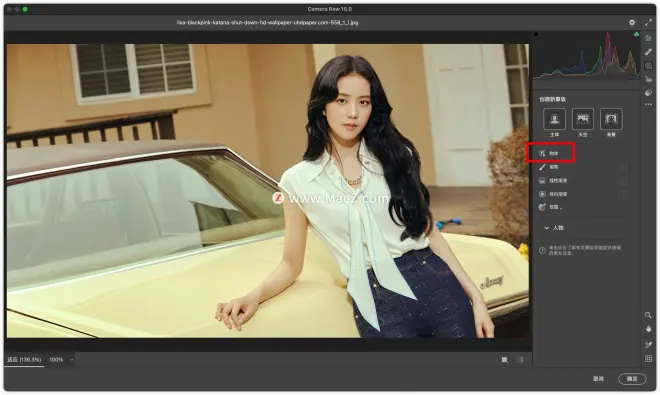Viewport: 660px width, 395px height.
Task: Open Camera Raw preferences gear
Action: point(632,22)
